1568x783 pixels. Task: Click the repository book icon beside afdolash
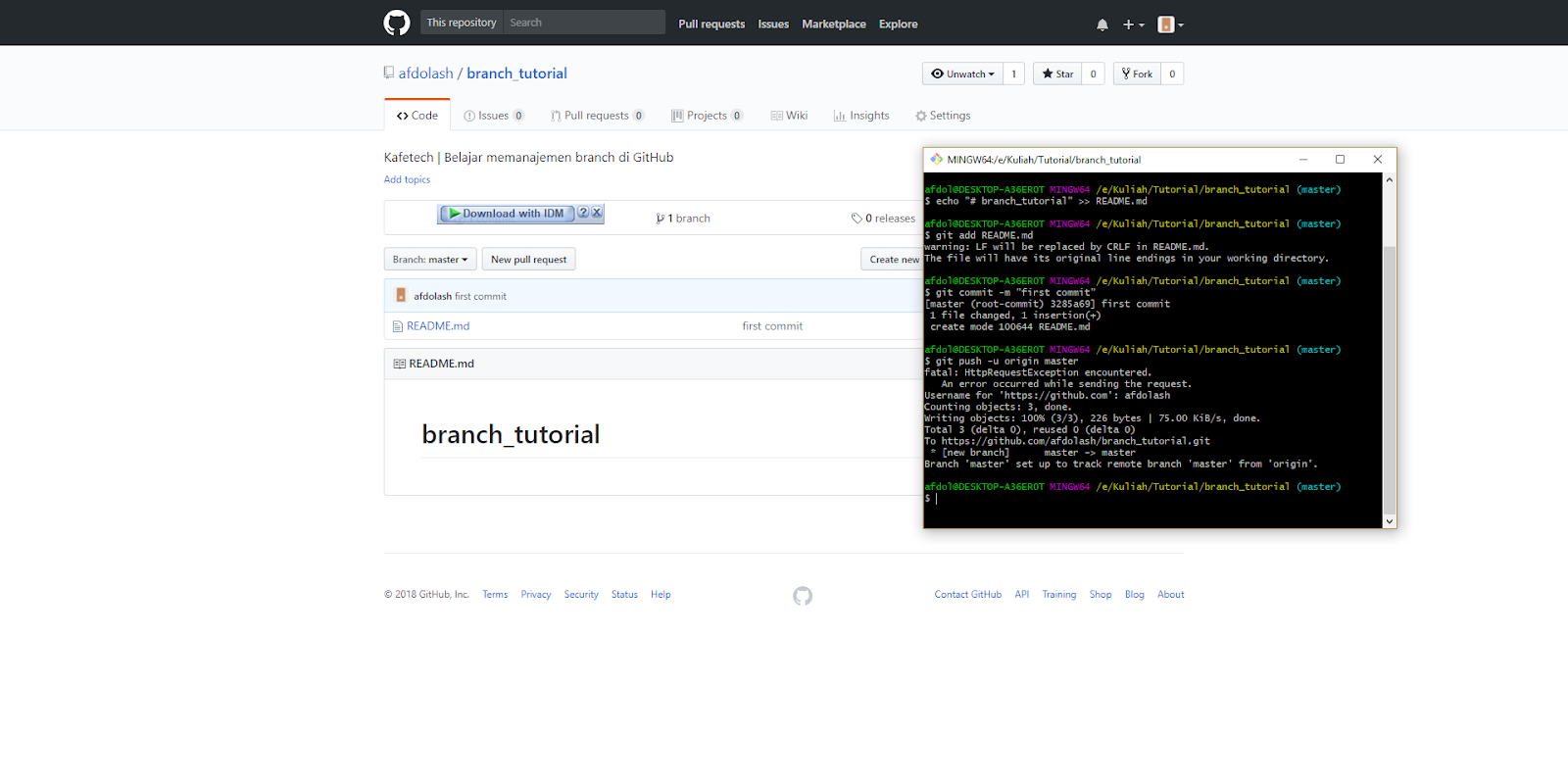pos(389,73)
